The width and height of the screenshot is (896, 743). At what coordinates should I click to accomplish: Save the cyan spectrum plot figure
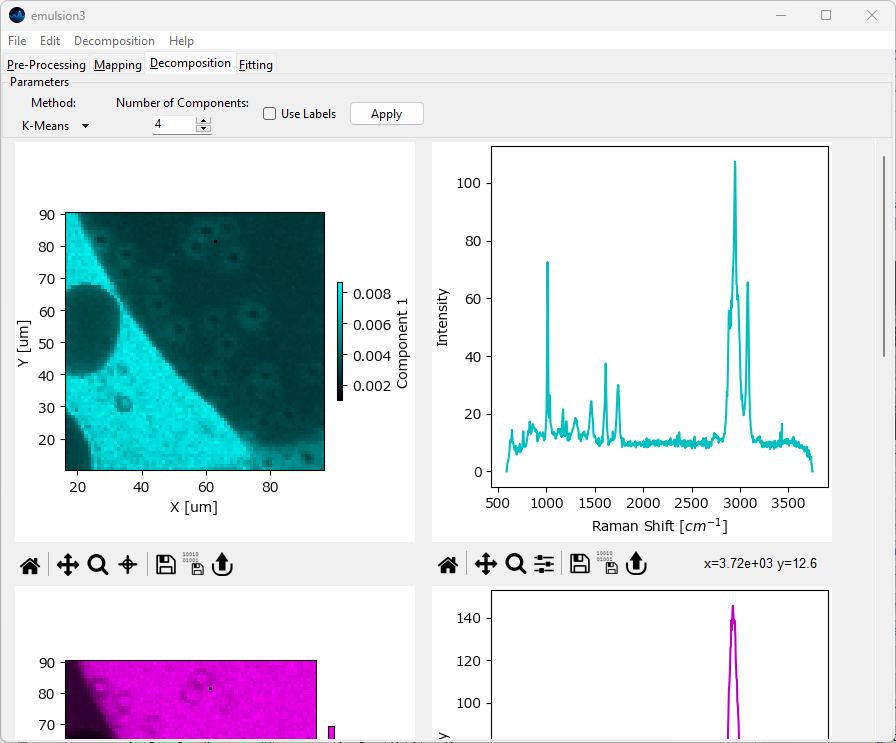pos(579,565)
